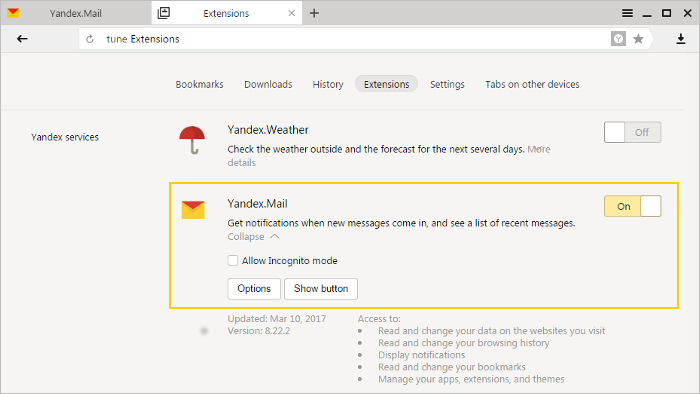Switch to the Yandex.Mail browser tab
700x394 pixels.
75,13
